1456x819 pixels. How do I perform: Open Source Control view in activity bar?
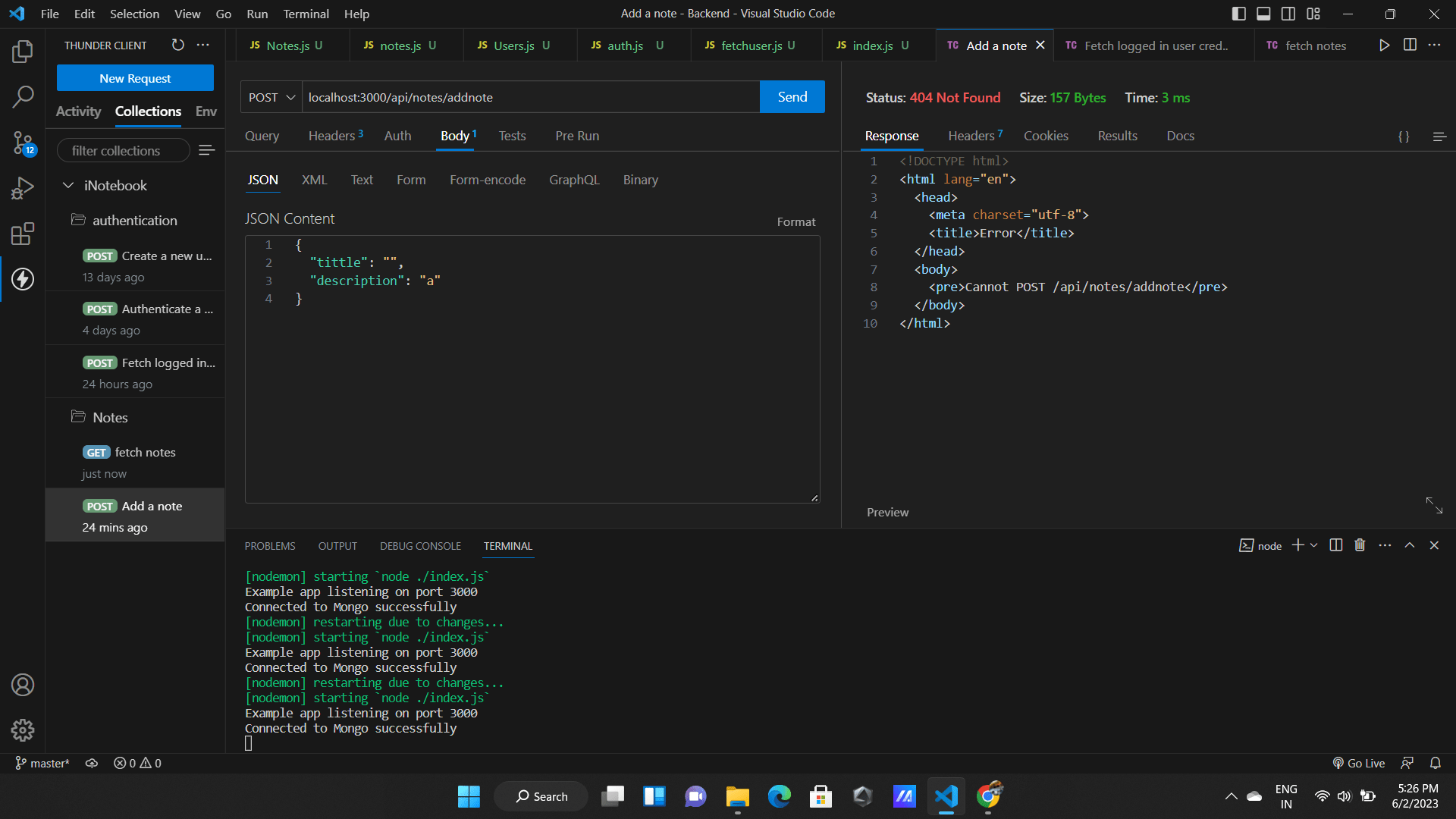click(23, 142)
